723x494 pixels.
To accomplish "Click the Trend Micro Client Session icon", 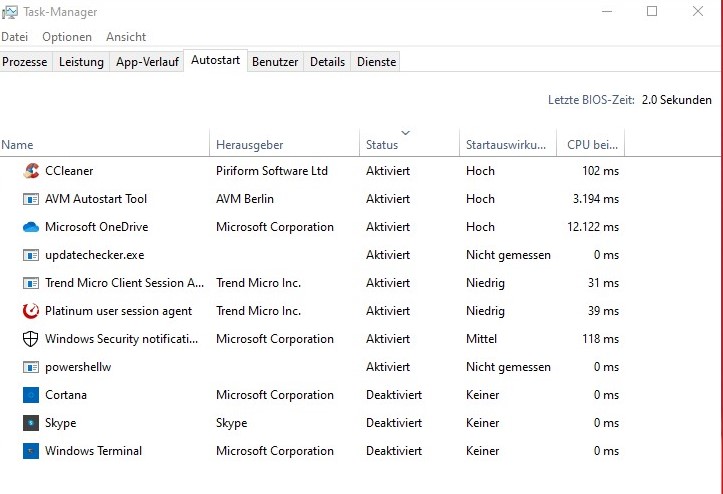I will coord(31,283).
